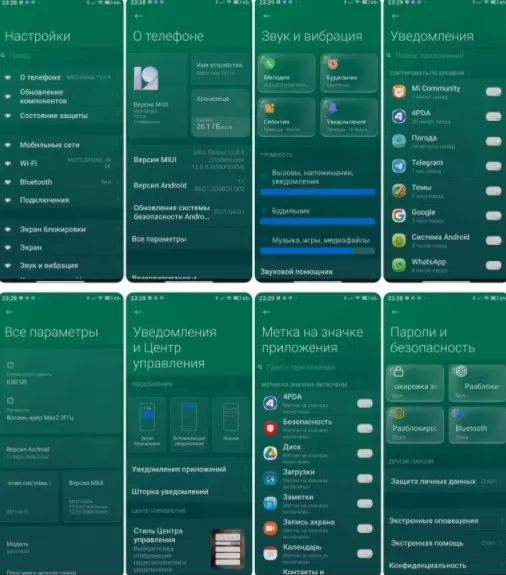Open Мобильные сети setting
Image resolution: width=506 pixels, height=575 pixels.
(x=62, y=145)
